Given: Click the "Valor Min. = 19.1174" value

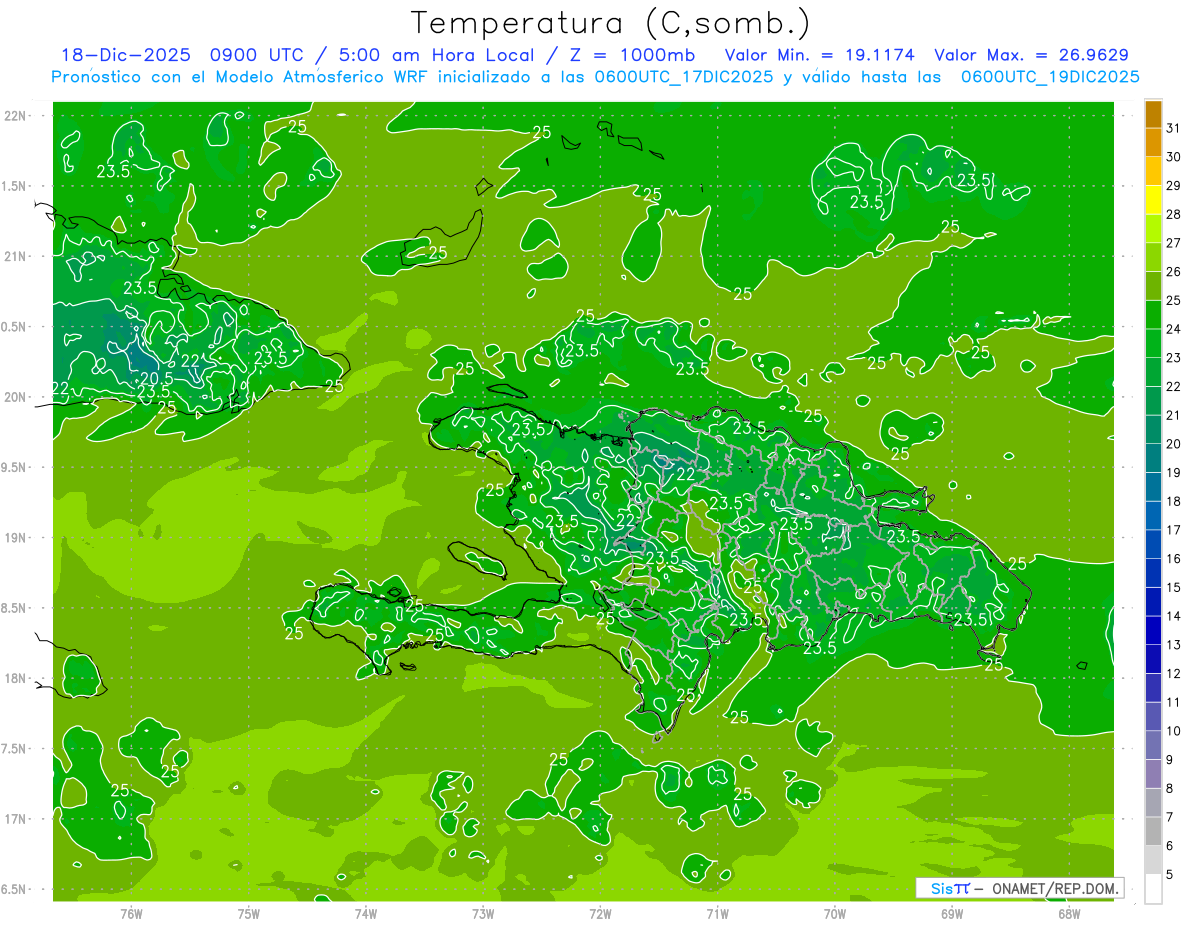Looking at the screenshot, I should click(x=819, y=55).
